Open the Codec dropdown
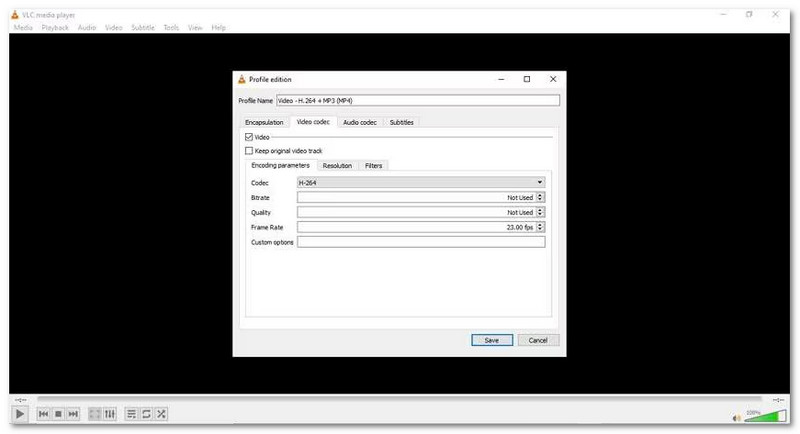 coord(421,182)
